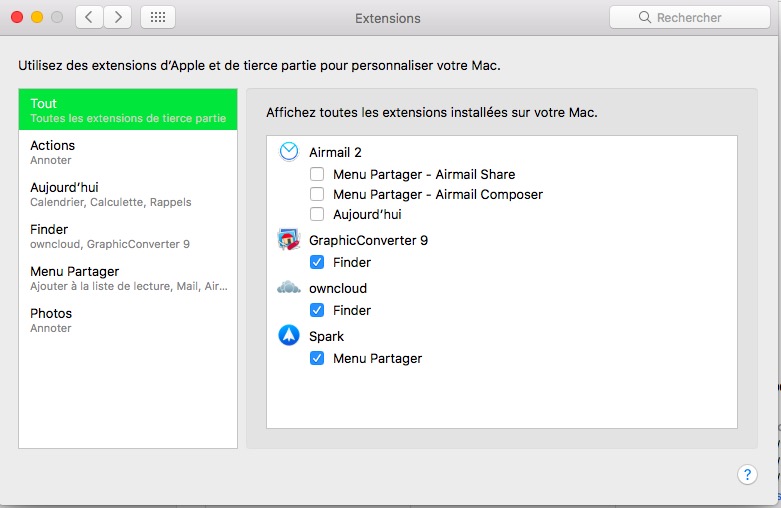Minimize window with yellow button
Screen dimensions: 781x508
[x=37, y=17]
